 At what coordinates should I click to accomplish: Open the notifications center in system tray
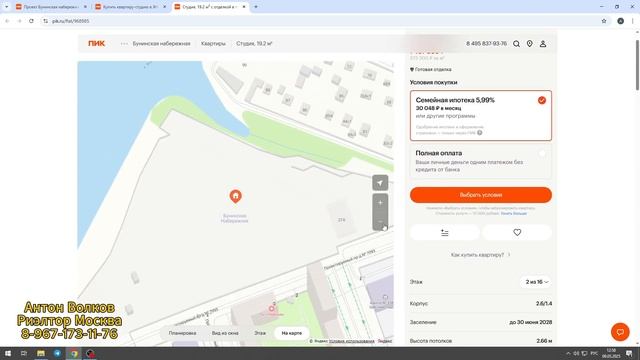(629, 353)
